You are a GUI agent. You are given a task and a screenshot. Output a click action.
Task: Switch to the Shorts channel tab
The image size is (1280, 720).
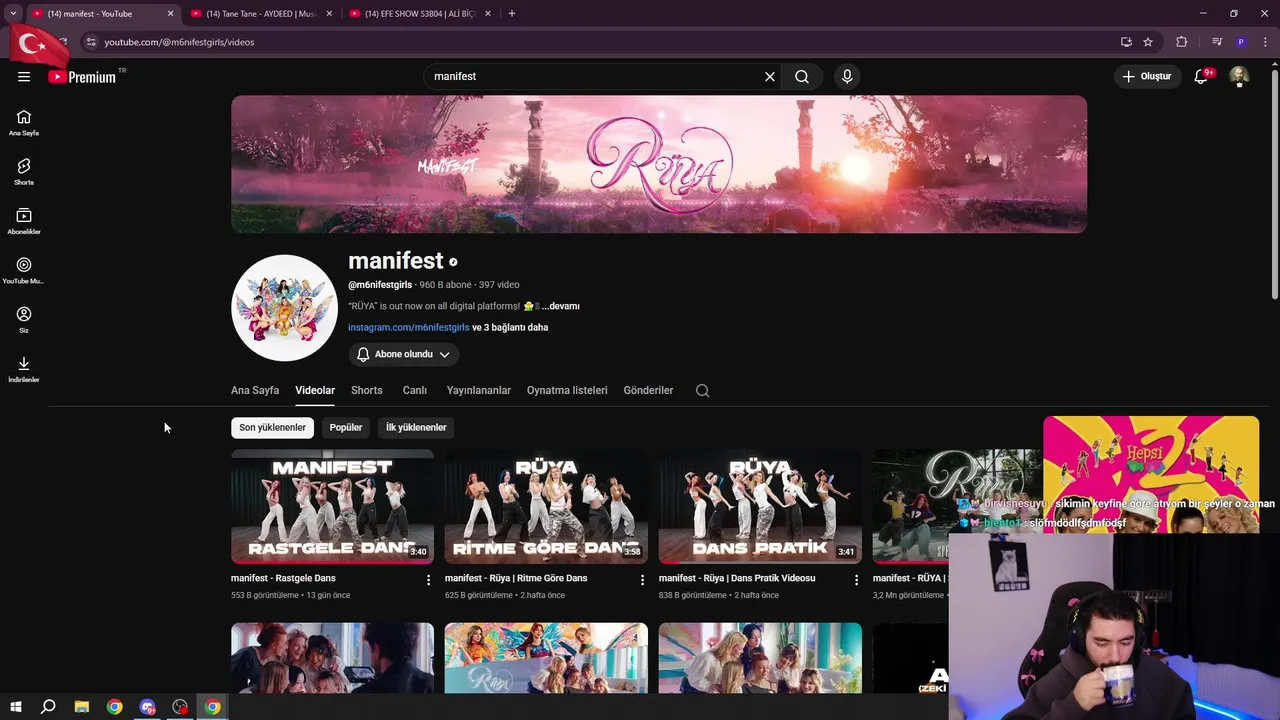(x=367, y=391)
